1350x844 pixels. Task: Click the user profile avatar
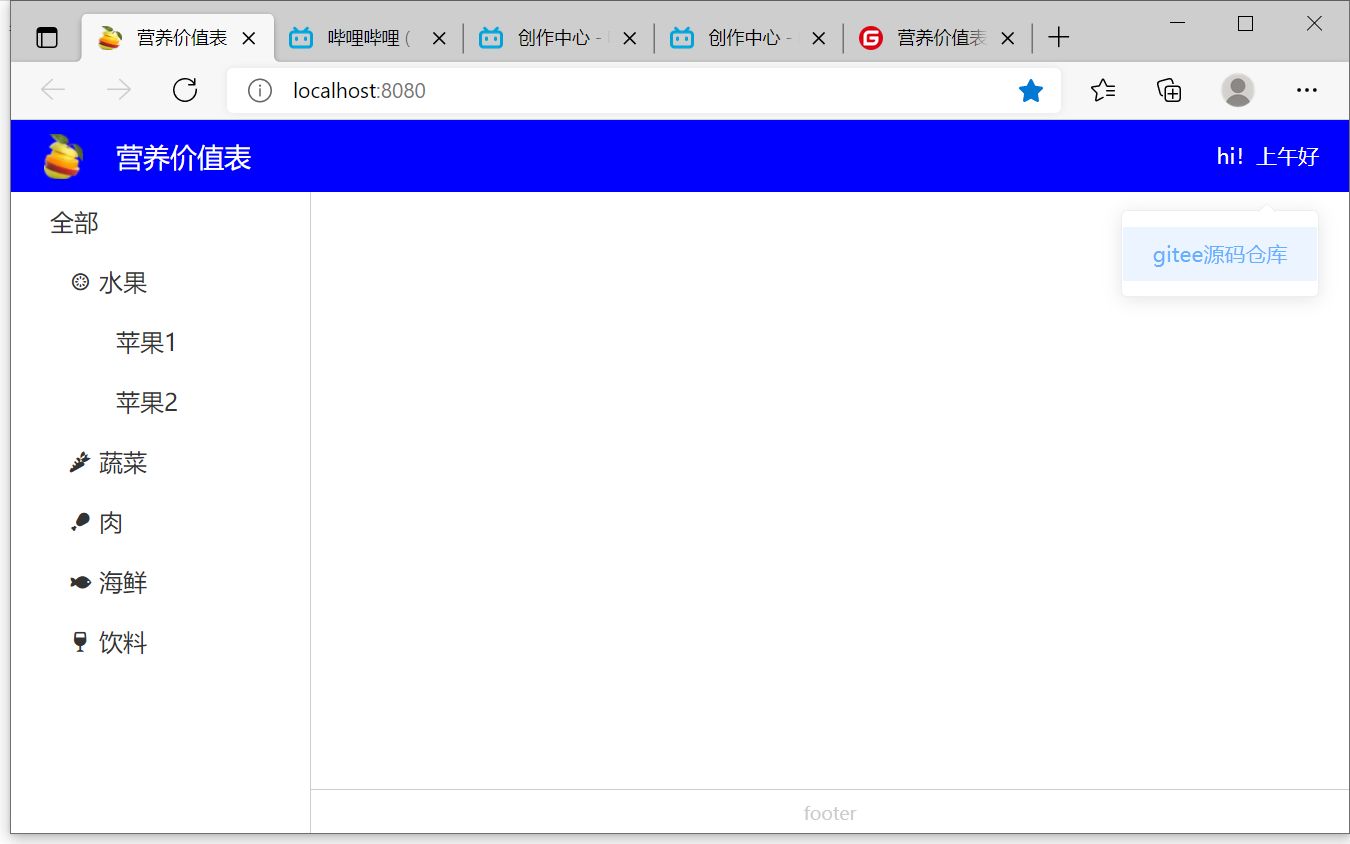coord(1238,90)
